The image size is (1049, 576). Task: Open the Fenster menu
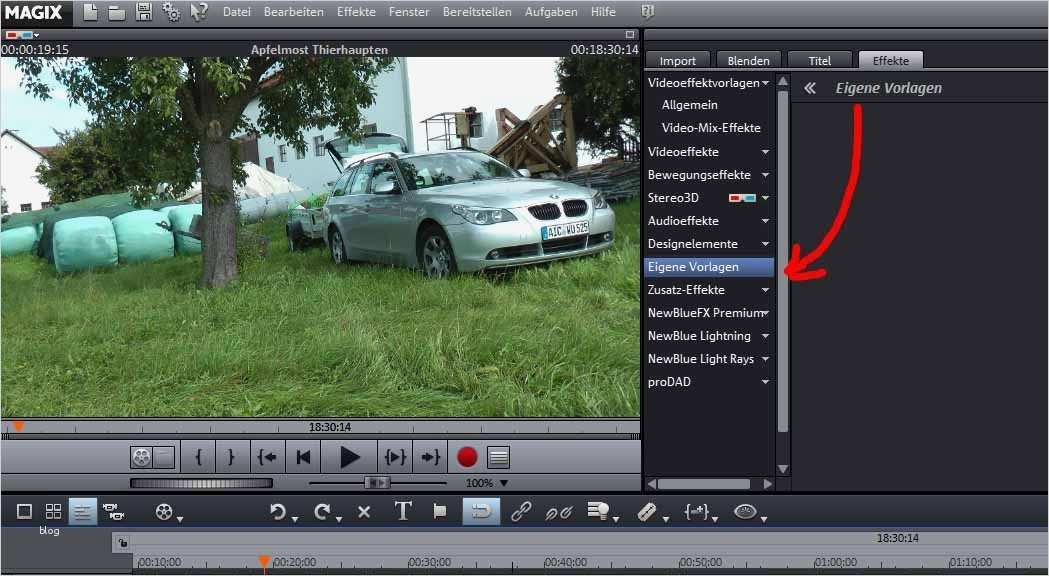coord(409,12)
